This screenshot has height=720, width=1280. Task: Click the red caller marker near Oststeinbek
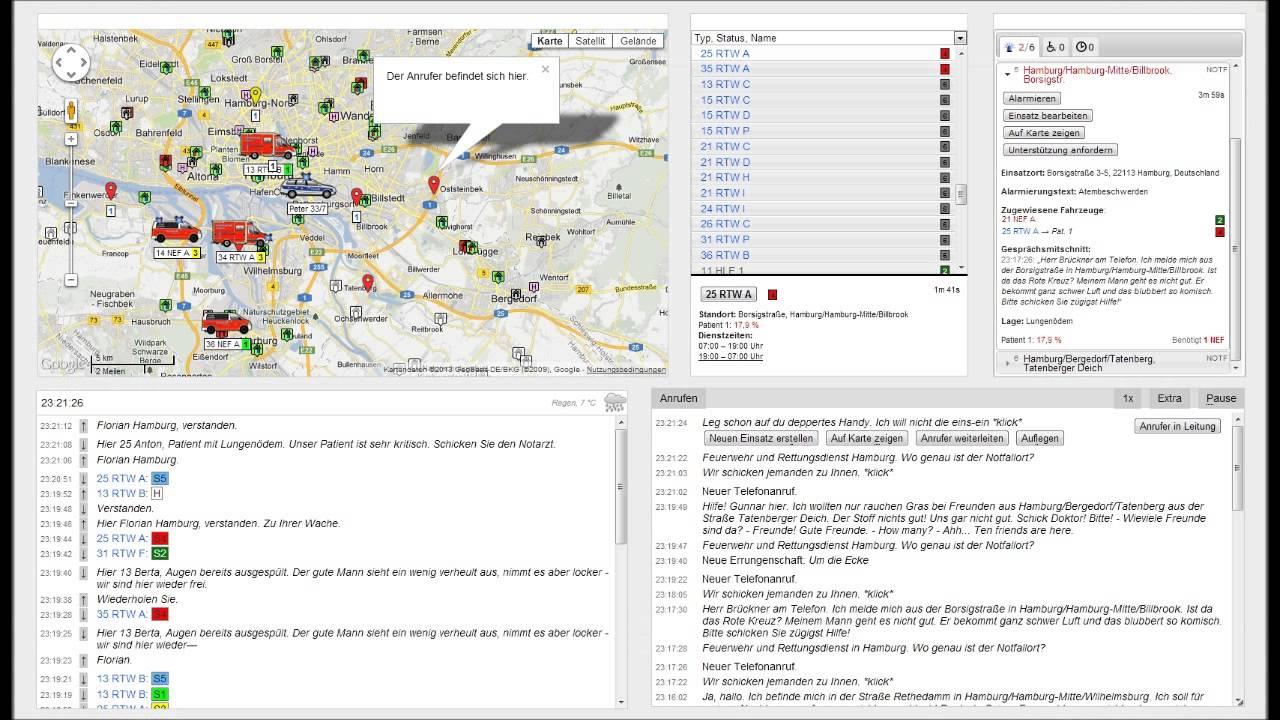coord(433,185)
